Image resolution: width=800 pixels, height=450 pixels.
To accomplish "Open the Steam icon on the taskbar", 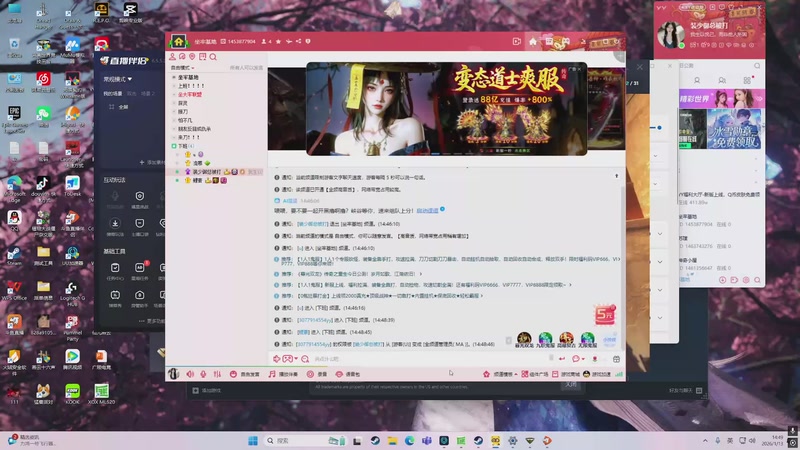I will tap(375, 440).
